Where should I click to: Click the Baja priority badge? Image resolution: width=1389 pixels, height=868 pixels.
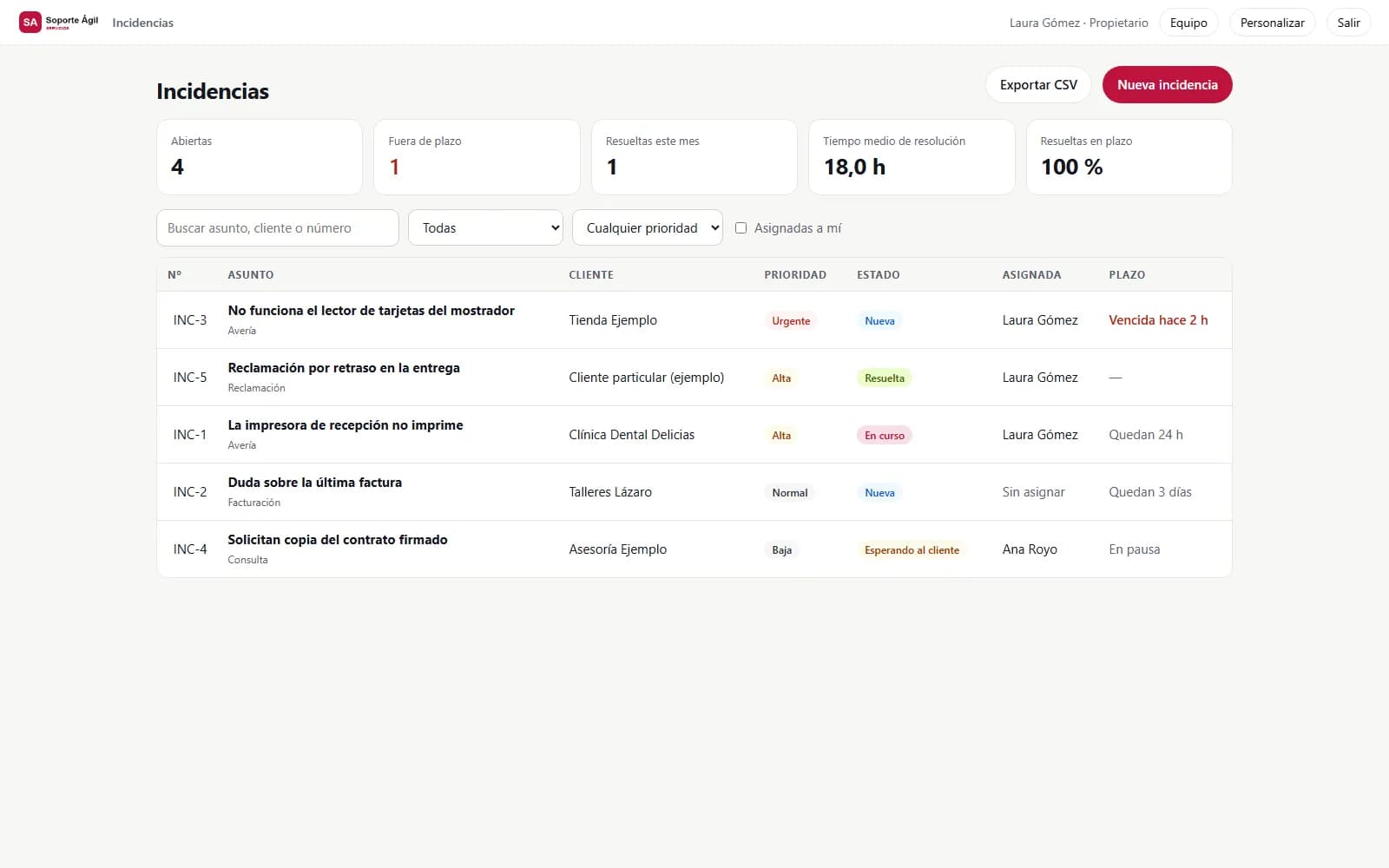[x=782, y=550]
